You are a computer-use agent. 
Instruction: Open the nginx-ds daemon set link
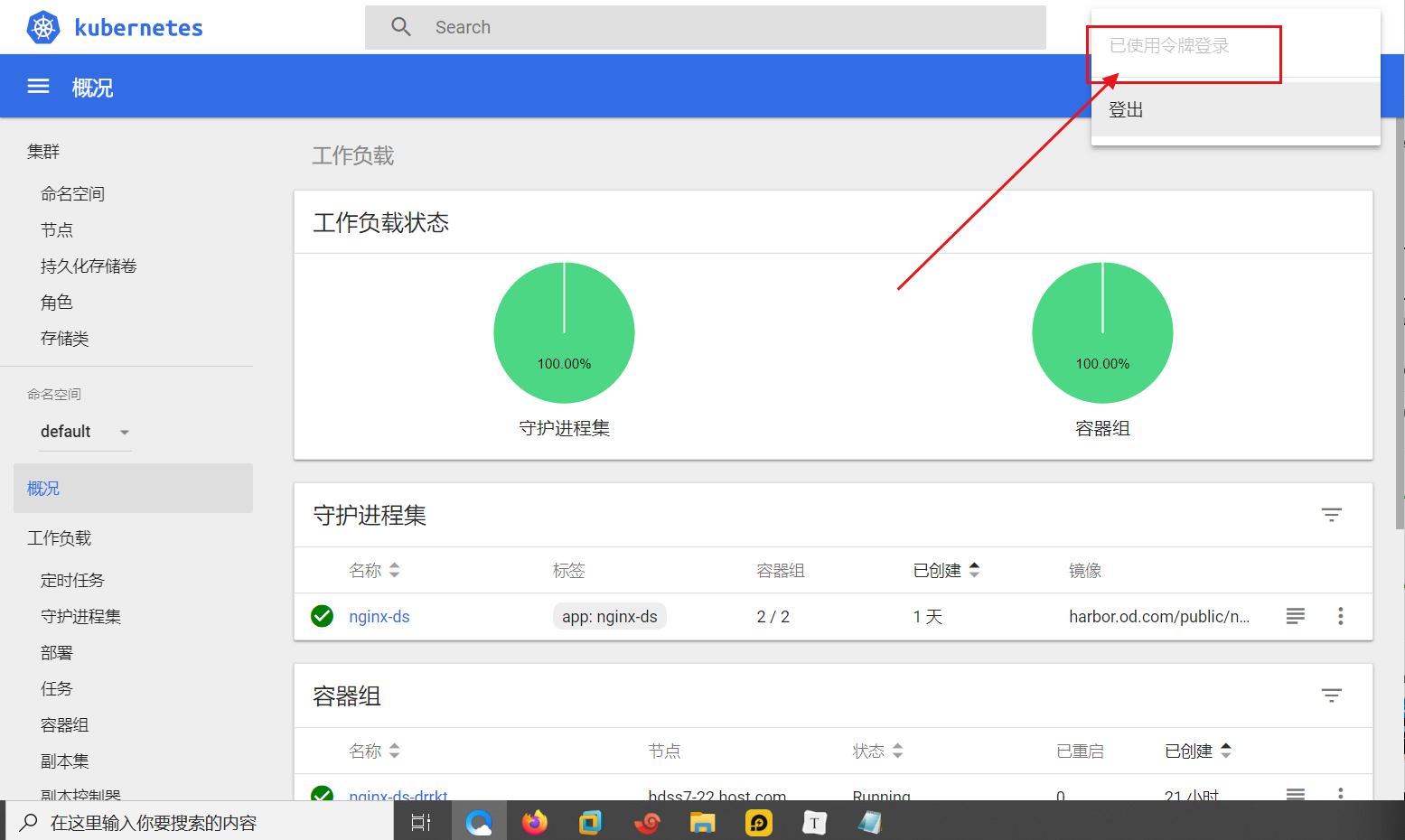(379, 617)
